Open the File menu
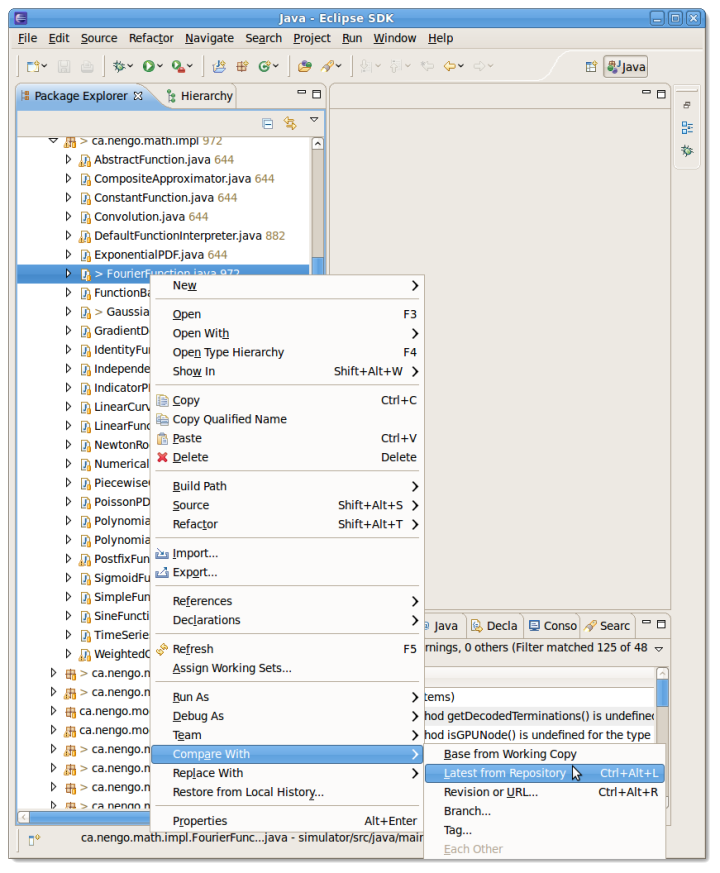Screen dimensions: 720x873 tap(27, 38)
